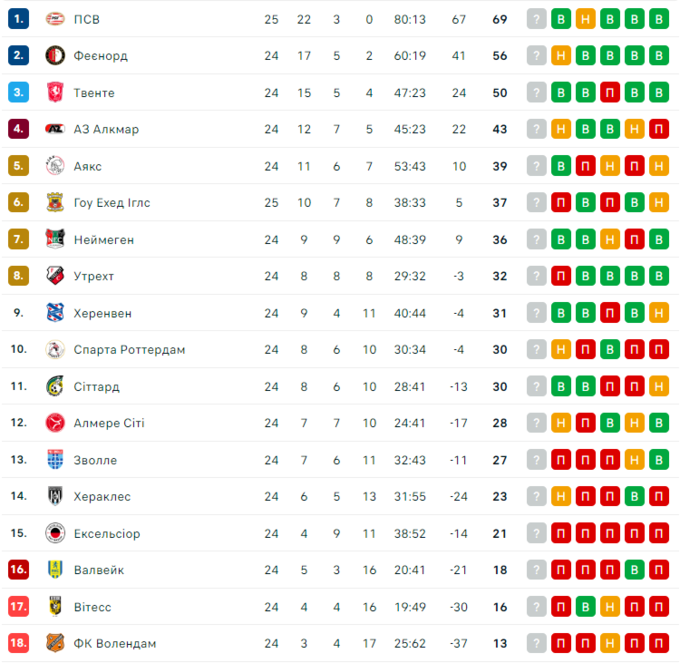Open the Ексельсіор team link
The image size is (680, 663).
107,533
